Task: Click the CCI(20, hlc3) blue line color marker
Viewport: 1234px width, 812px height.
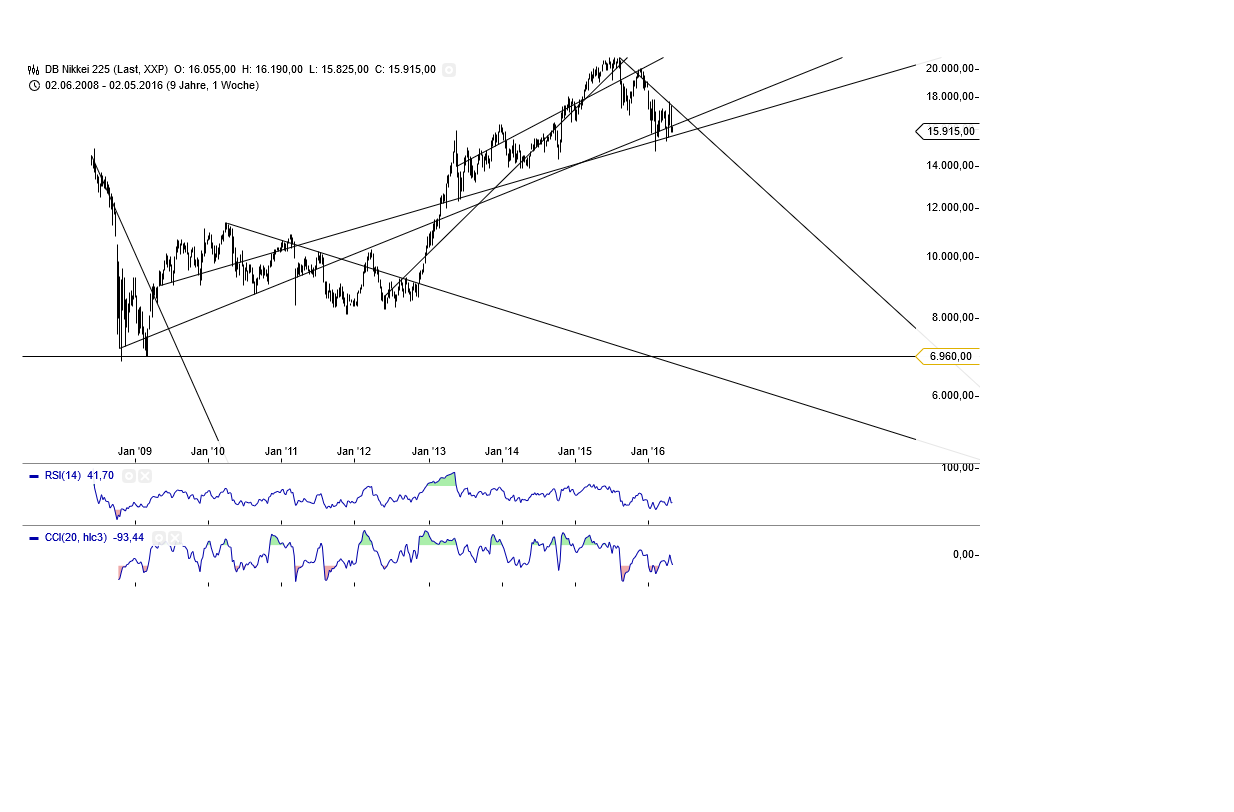Action: click(x=34, y=538)
